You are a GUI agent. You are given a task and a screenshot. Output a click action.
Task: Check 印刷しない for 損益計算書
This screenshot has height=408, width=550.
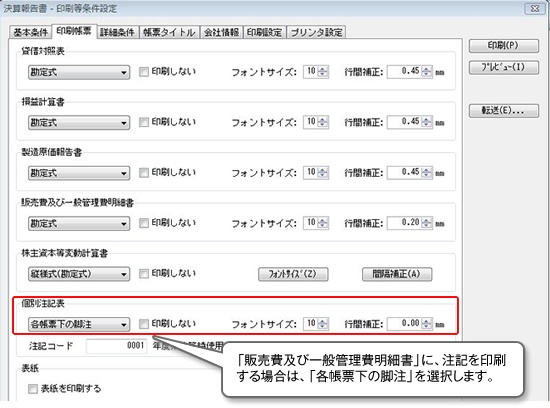143,122
